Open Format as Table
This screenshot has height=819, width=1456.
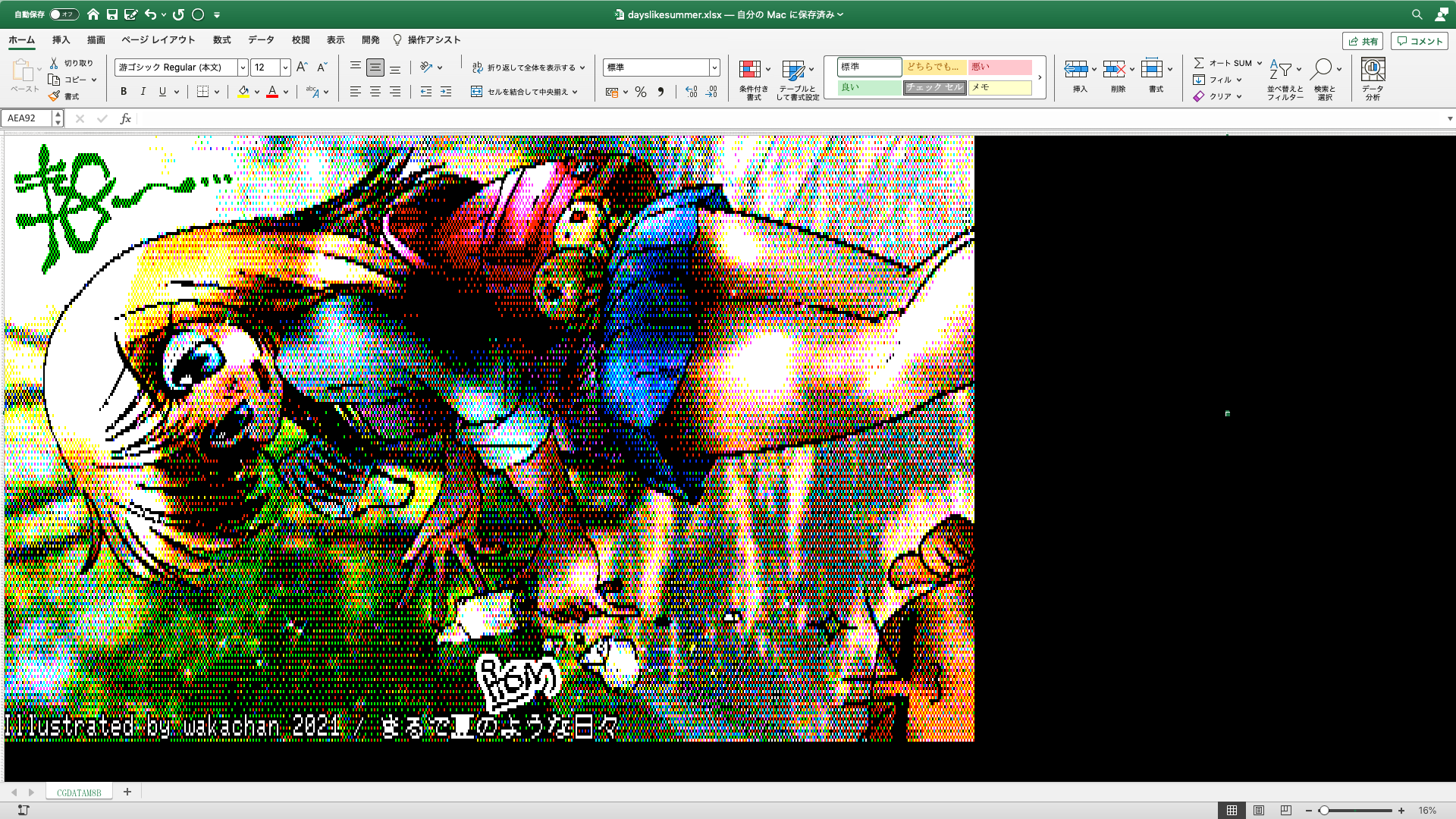[x=798, y=79]
